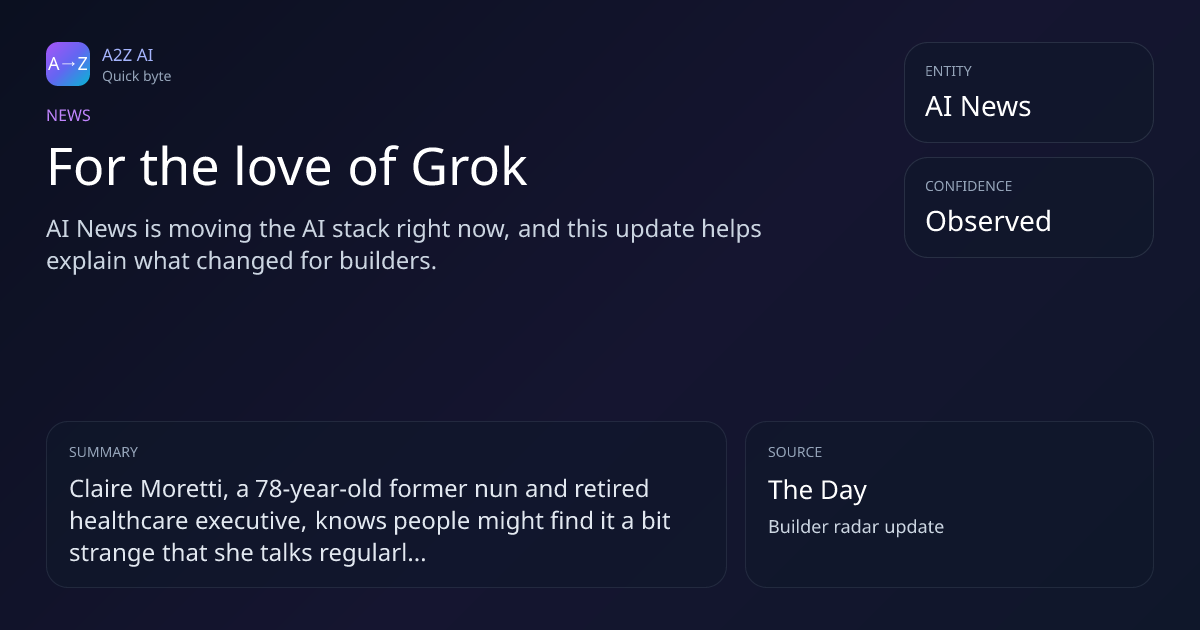Select the Quick byte subtitle text
Viewport: 1200px width, 630px height.
tap(136, 76)
